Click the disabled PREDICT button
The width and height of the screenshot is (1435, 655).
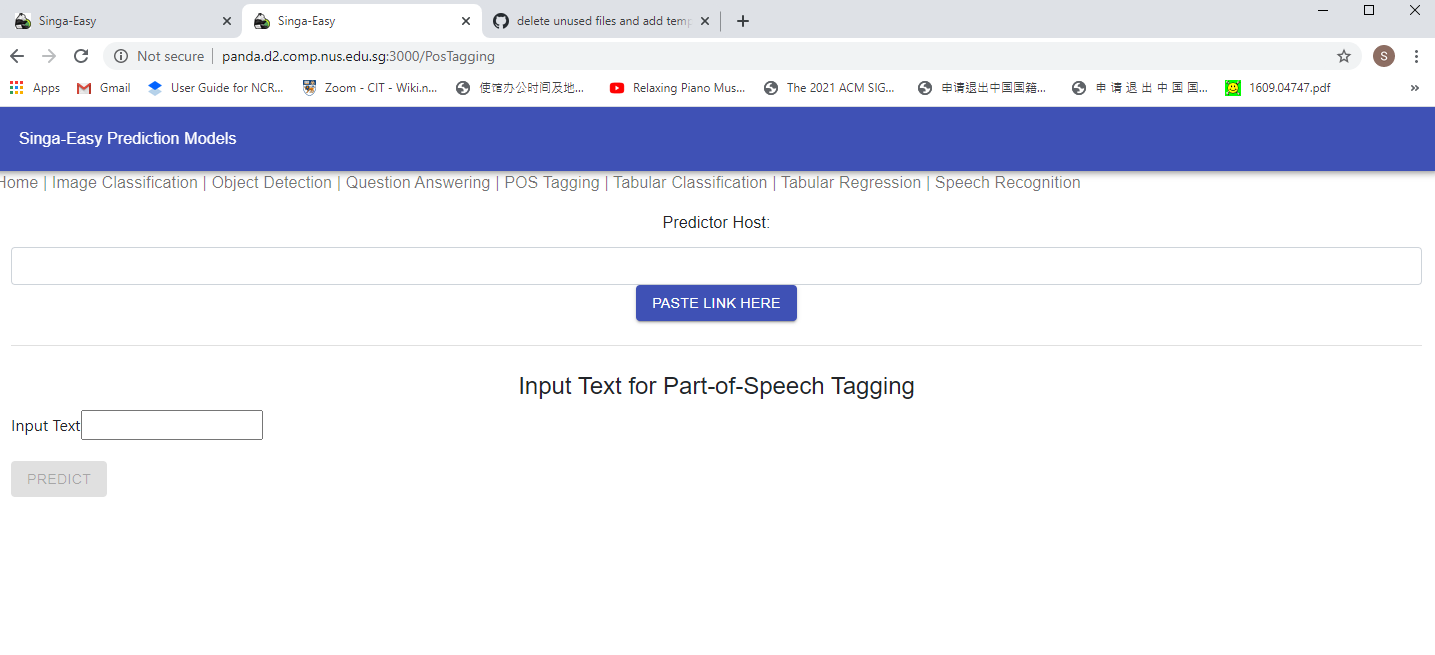pyautogui.click(x=58, y=478)
